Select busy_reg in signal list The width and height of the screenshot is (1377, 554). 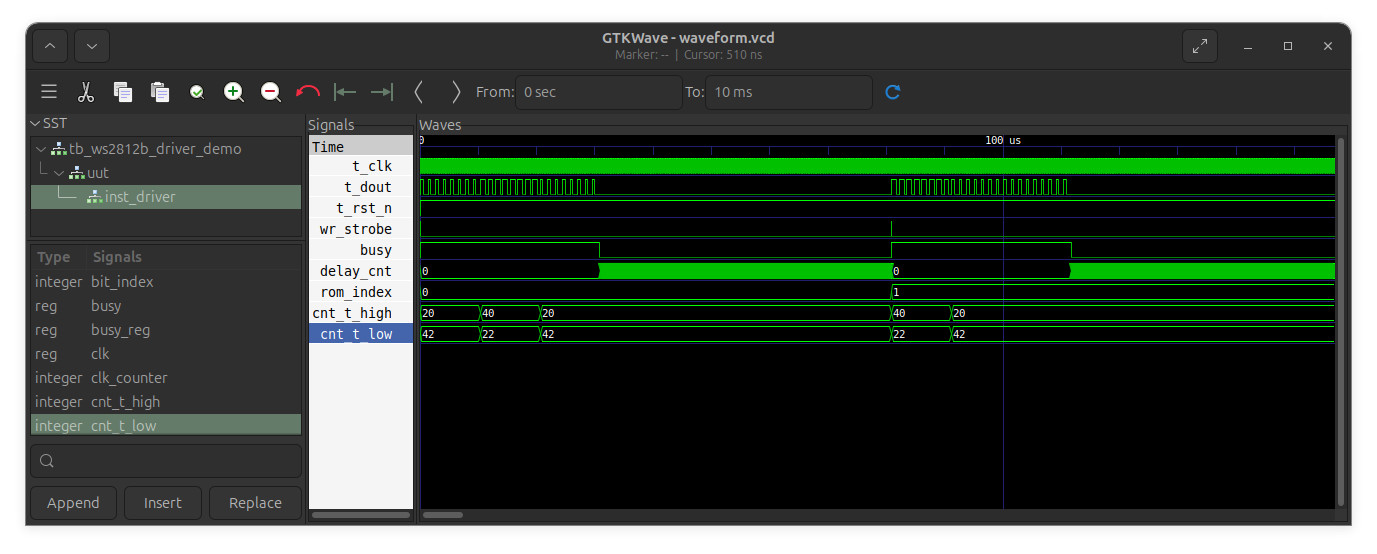point(166,330)
